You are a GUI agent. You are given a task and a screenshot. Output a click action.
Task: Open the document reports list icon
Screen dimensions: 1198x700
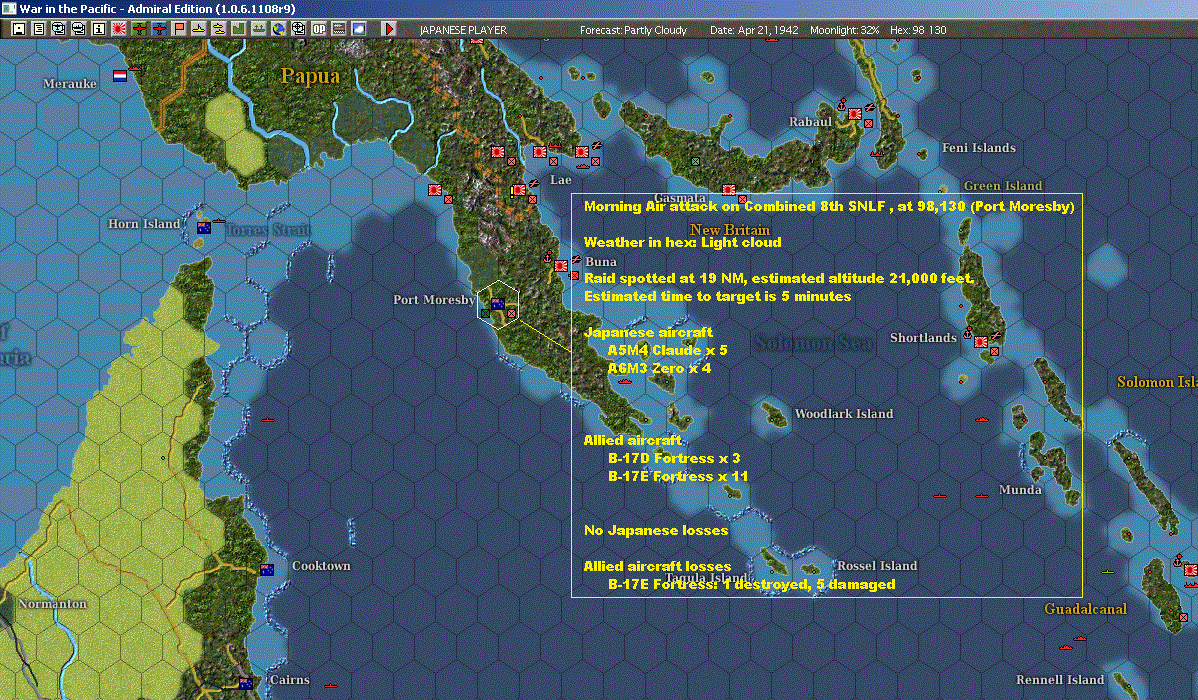pyautogui.click(x=39, y=29)
